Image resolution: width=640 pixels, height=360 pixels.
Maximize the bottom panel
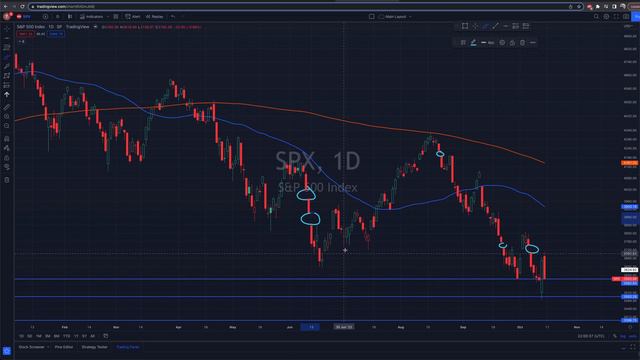click(633, 347)
